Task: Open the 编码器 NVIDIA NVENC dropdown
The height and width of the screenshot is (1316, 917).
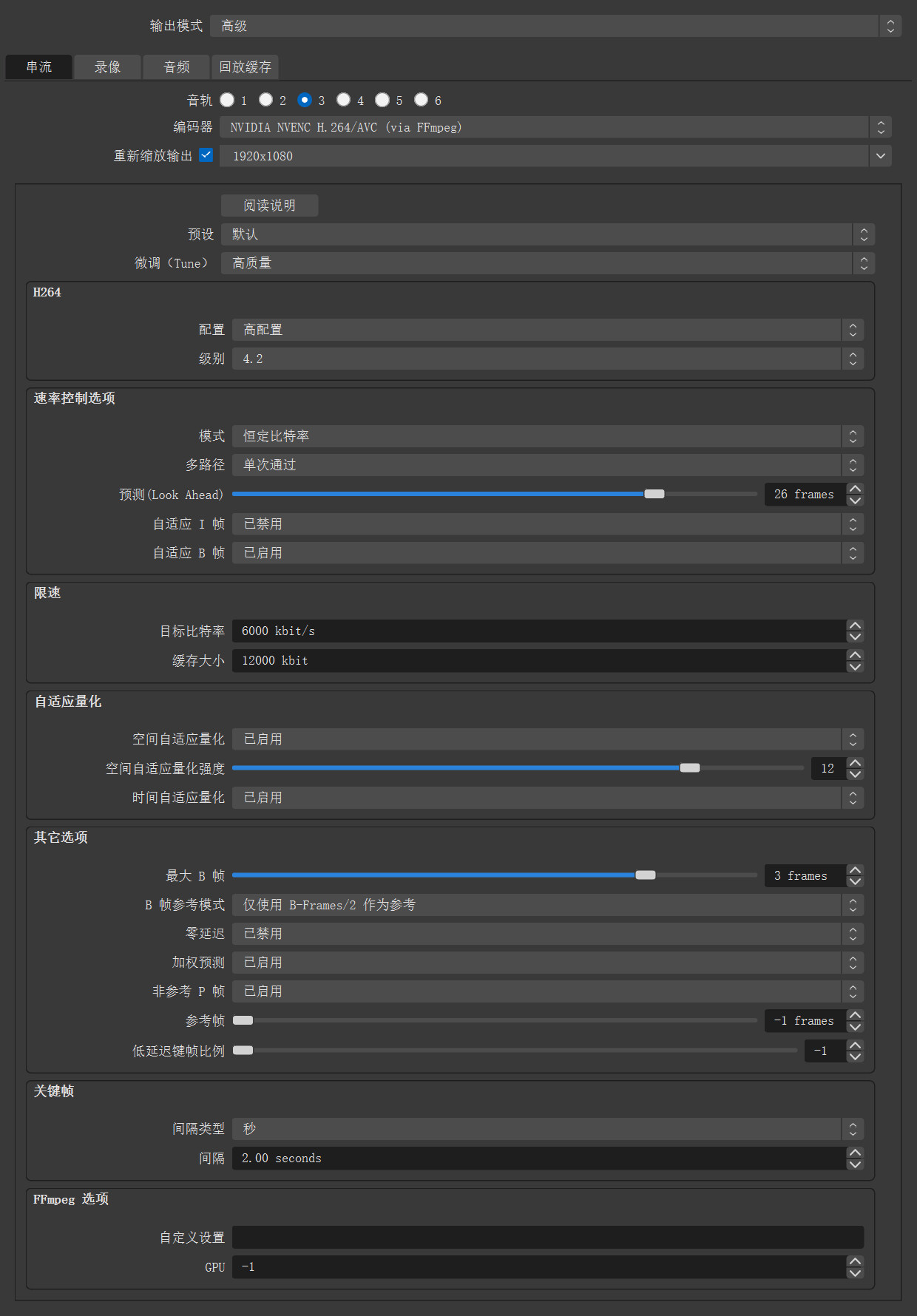Action: tap(555, 127)
